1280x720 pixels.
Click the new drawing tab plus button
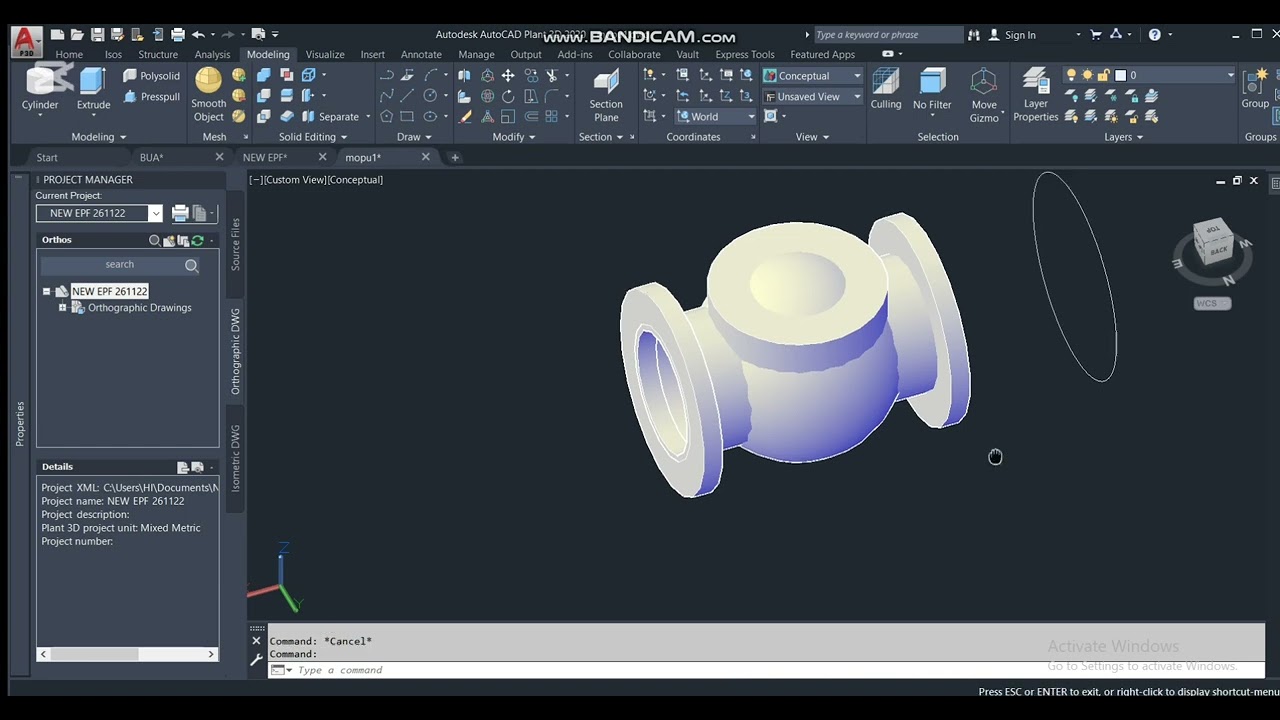pos(455,157)
